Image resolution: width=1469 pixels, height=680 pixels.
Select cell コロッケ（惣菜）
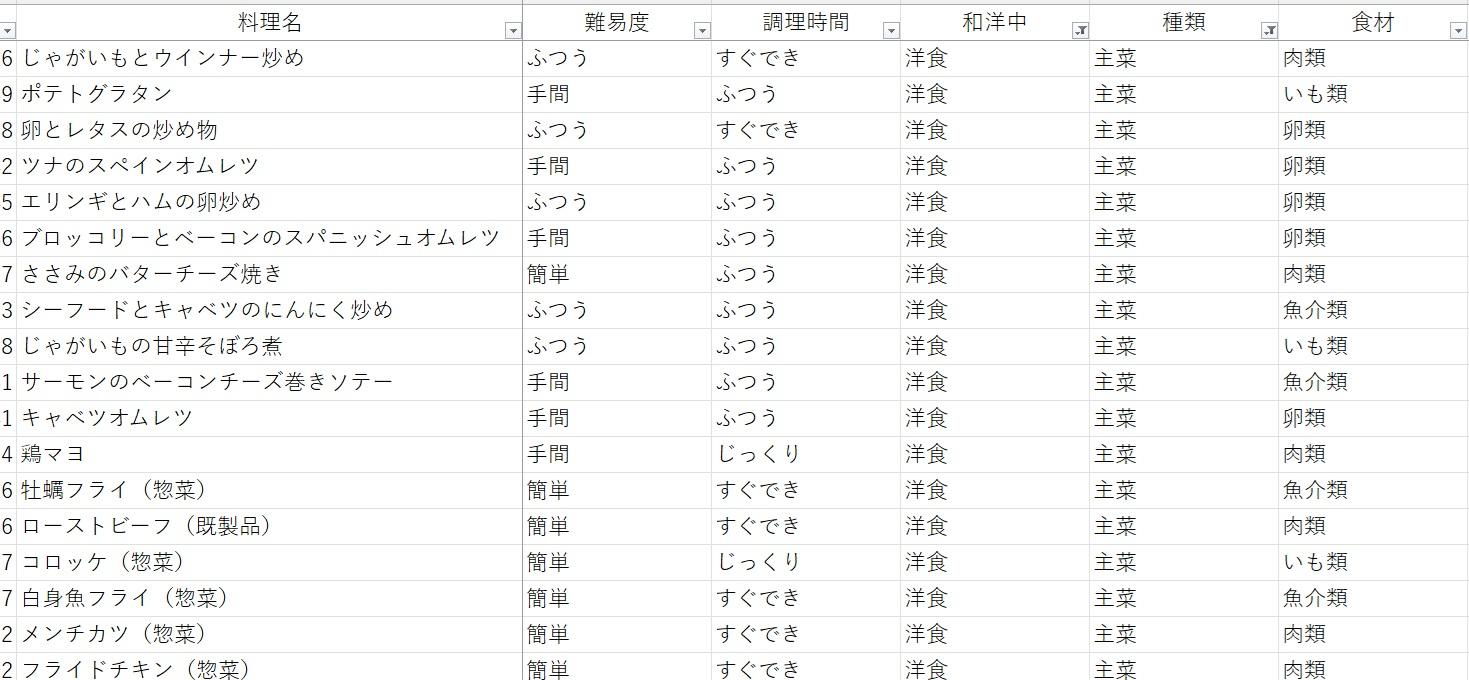pos(270,562)
